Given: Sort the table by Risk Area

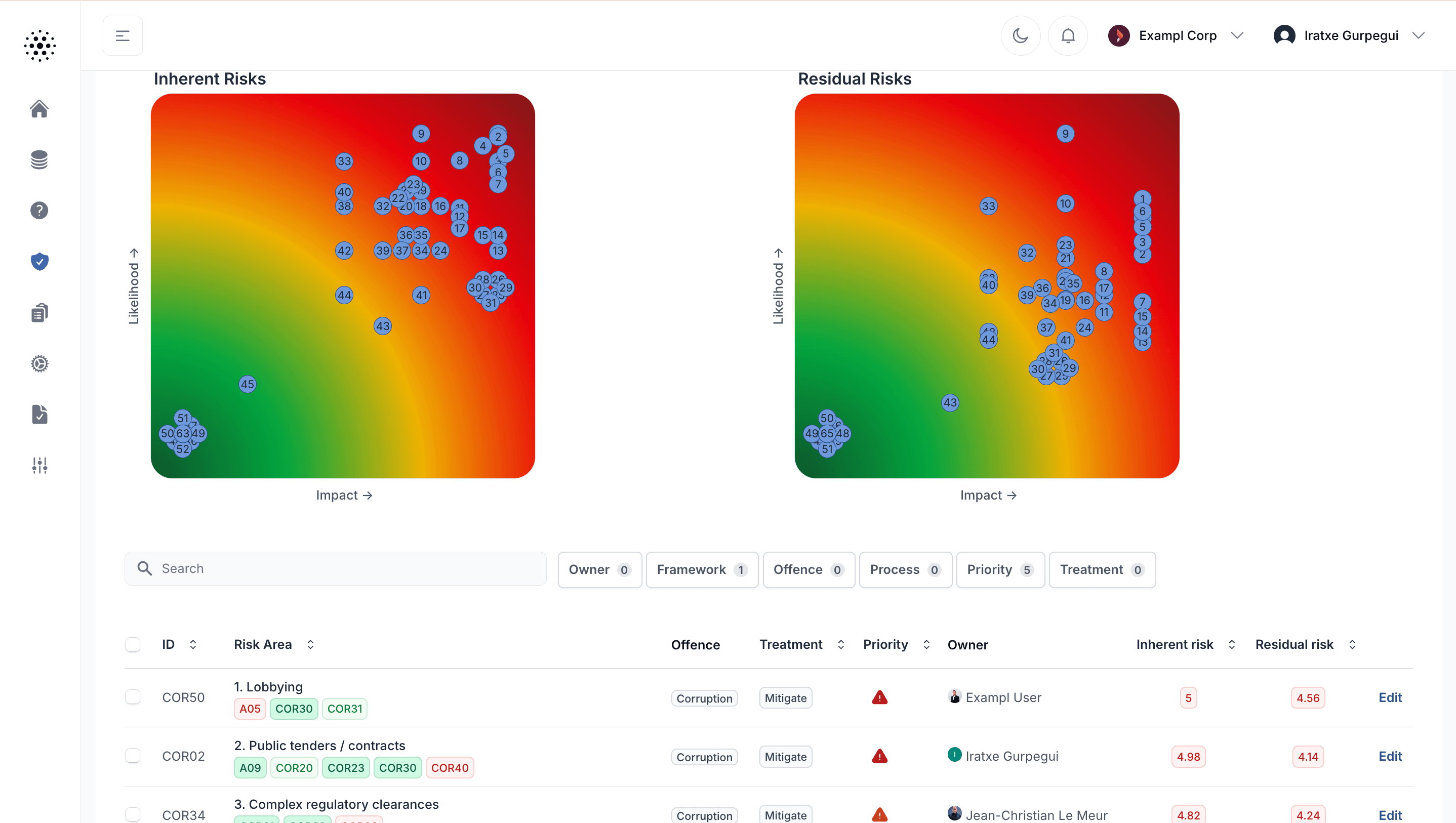Looking at the screenshot, I should tap(310, 644).
